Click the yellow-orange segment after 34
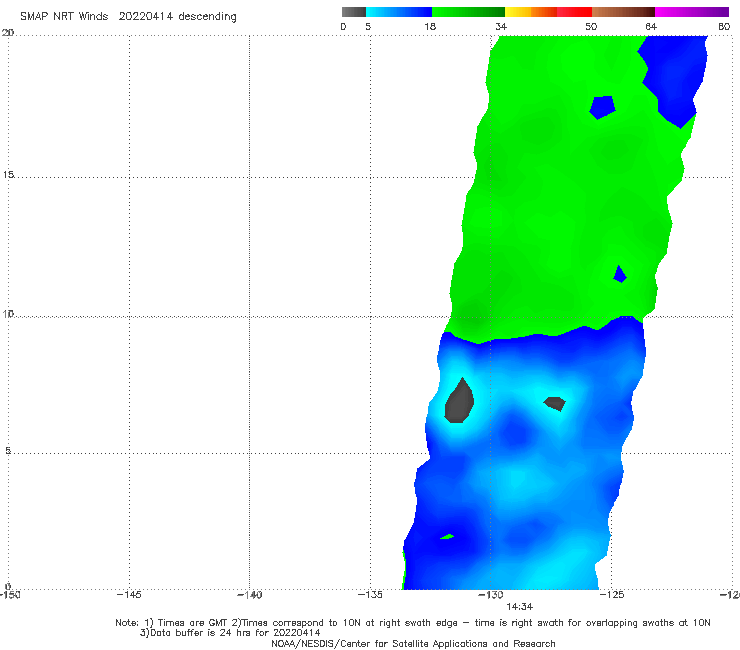The width and height of the screenshot is (740, 650). point(531,12)
